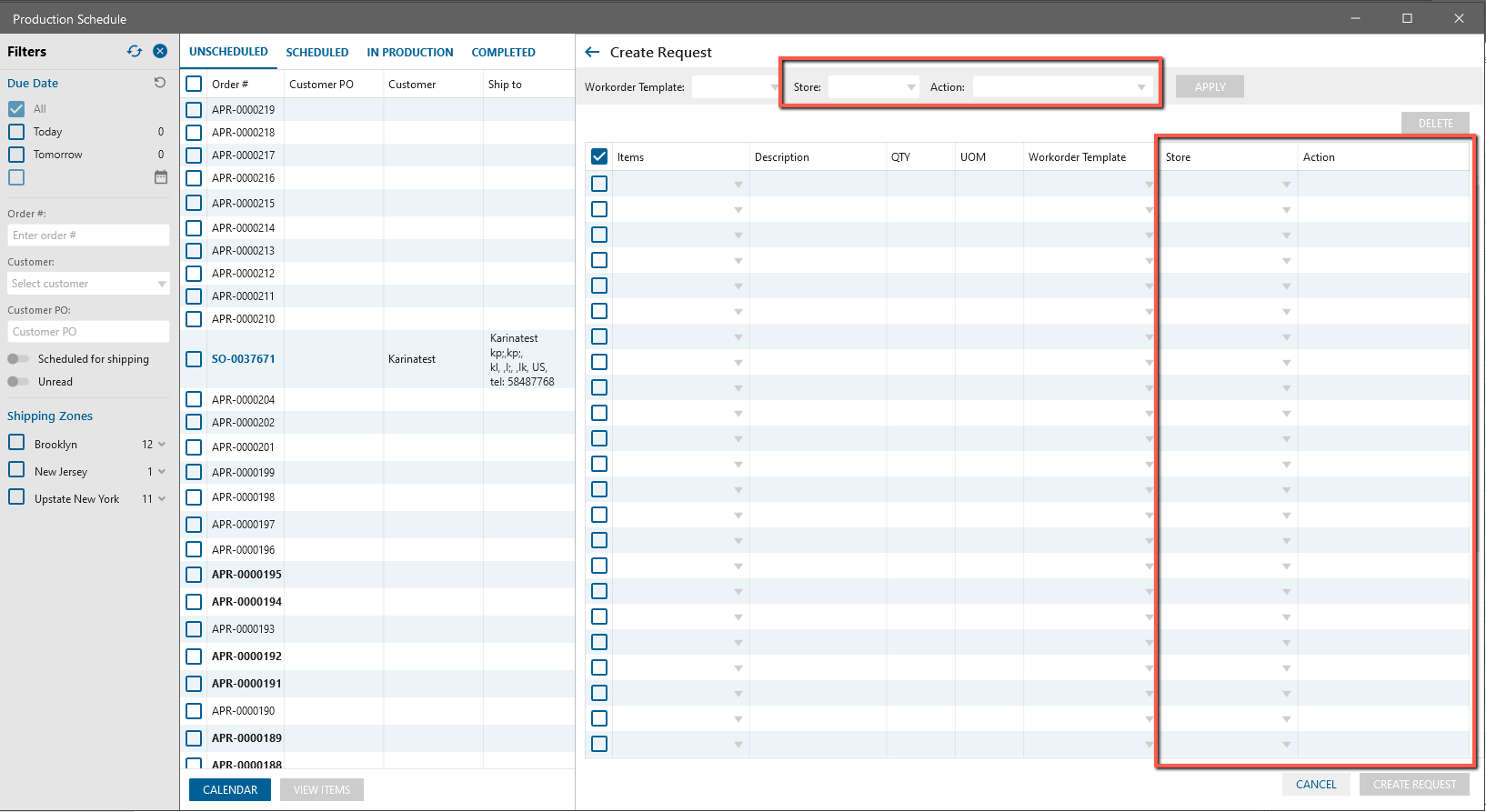
Task: Click the DELETE button
Action: pos(1435,124)
